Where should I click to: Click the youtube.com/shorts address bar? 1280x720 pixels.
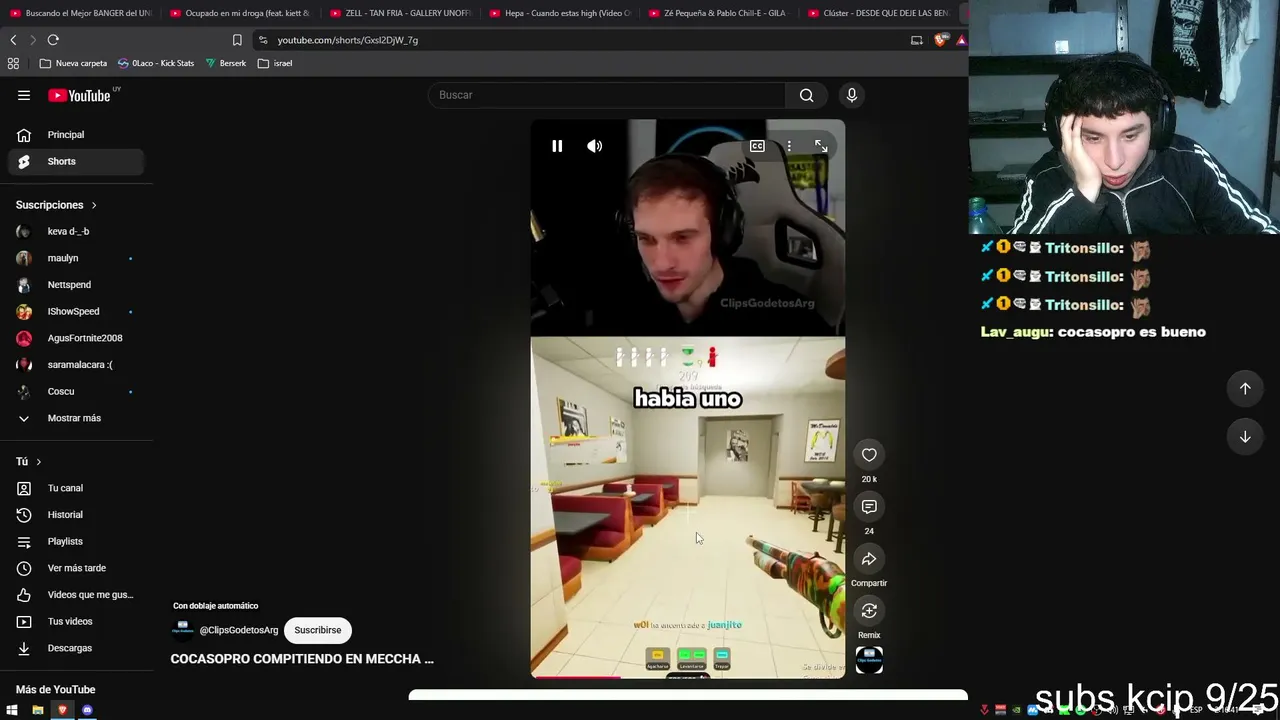[580, 40]
